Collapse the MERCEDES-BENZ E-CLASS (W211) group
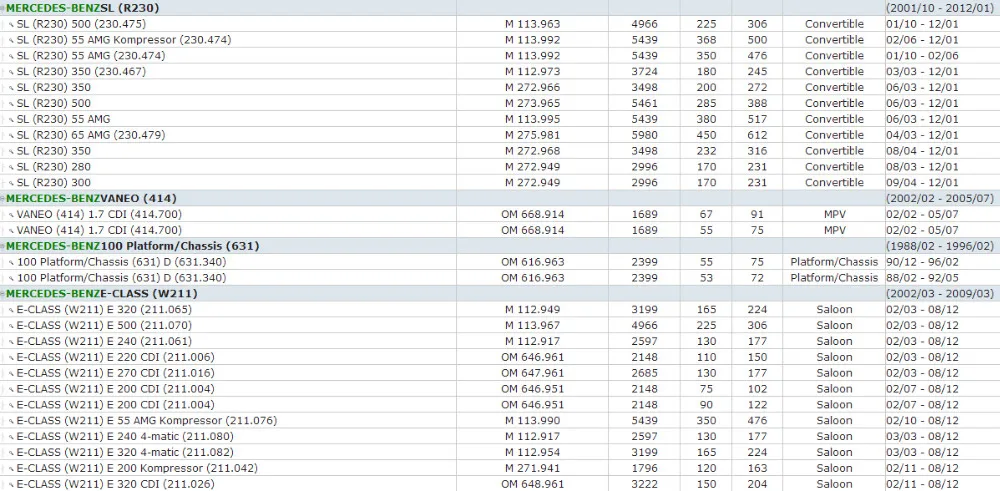 click(x=3, y=294)
